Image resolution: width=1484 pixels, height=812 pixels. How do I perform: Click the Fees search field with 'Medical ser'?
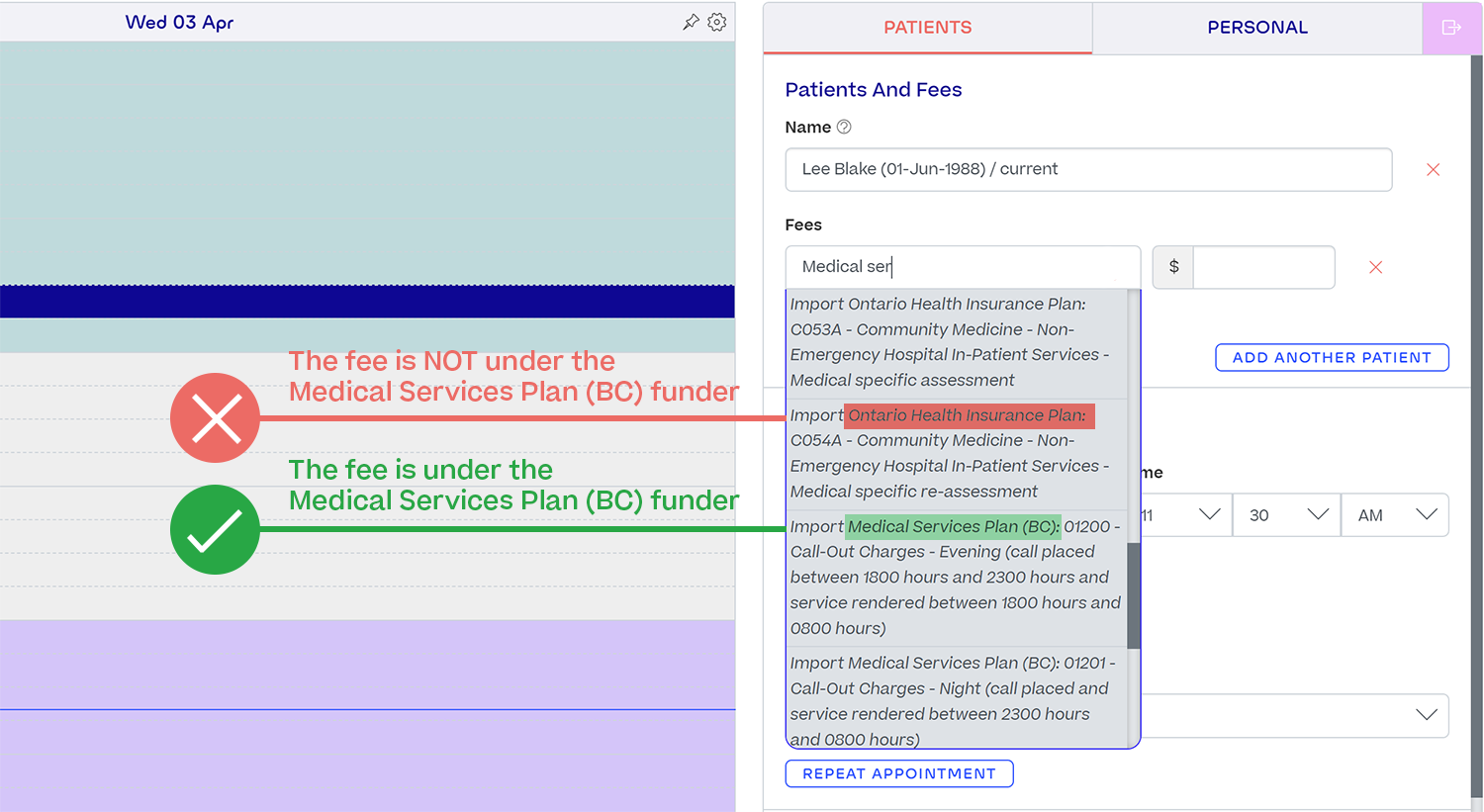(963, 267)
